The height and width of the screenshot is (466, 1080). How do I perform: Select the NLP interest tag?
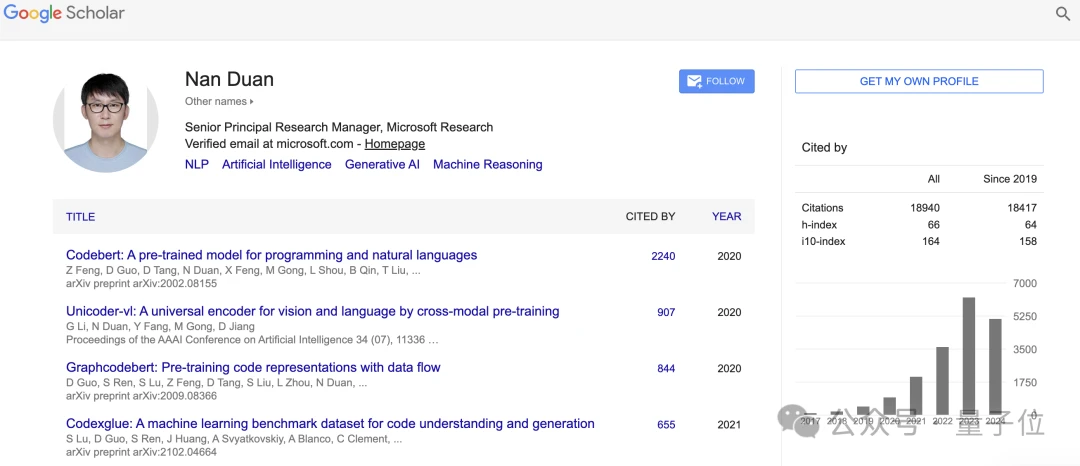pyautogui.click(x=197, y=165)
